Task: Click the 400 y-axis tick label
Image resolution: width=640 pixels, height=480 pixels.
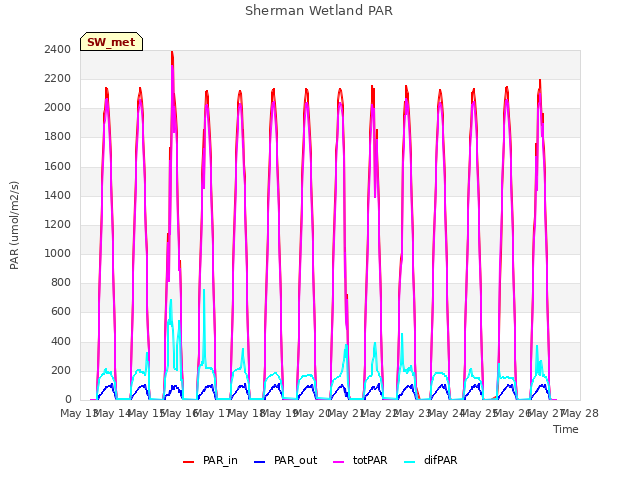Action: click(x=61, y=341)
